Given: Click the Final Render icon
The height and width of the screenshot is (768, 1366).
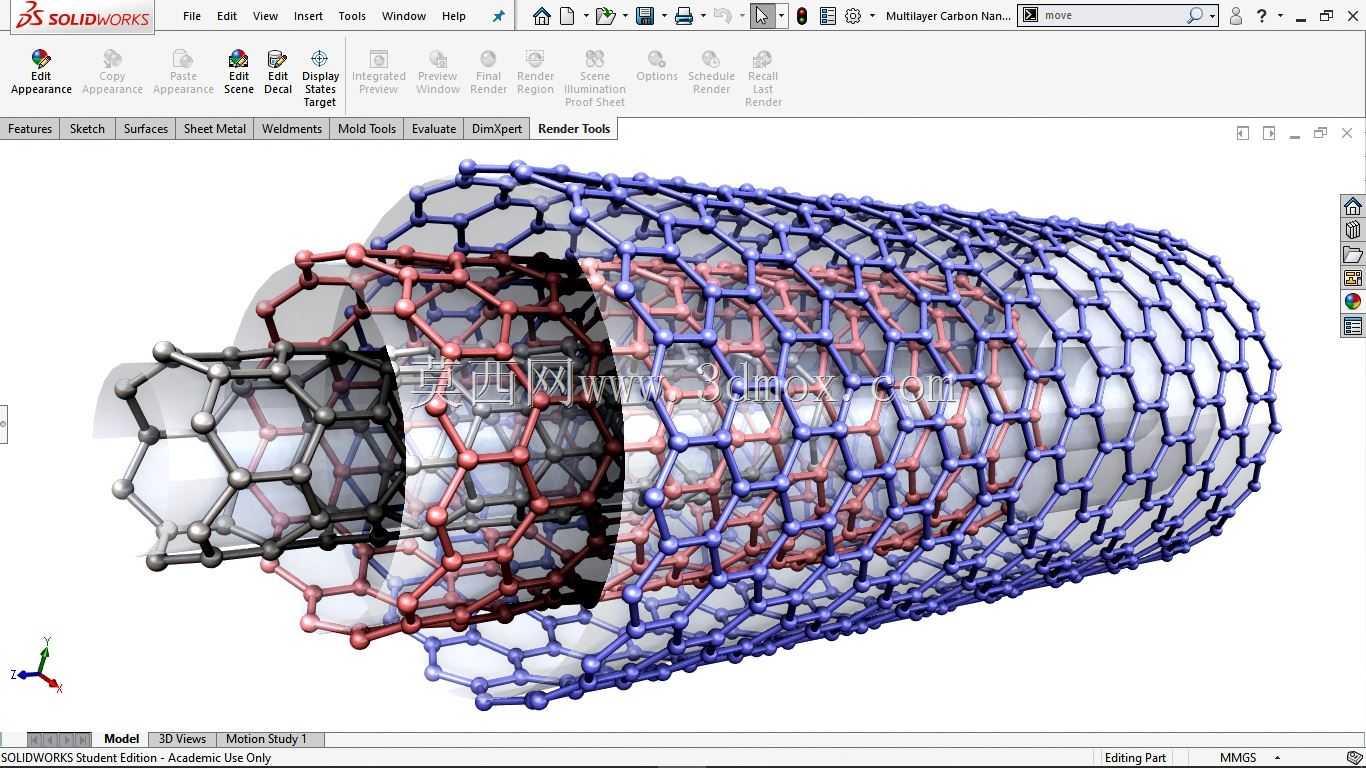Looking at the screenshot, I should [x=488, y=59].
